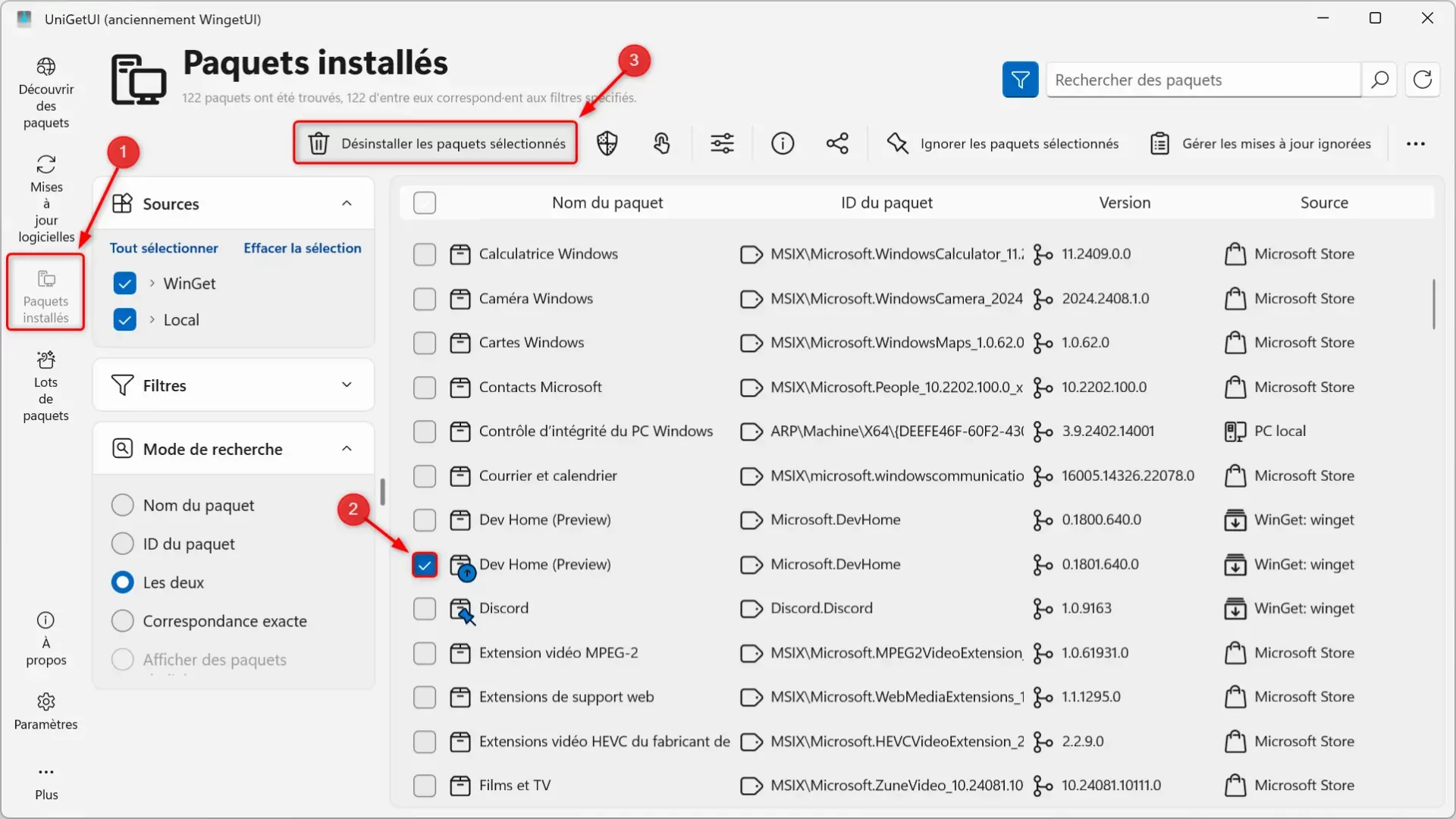Check the Calculatrice Windows checkbox

pos(425,254)
